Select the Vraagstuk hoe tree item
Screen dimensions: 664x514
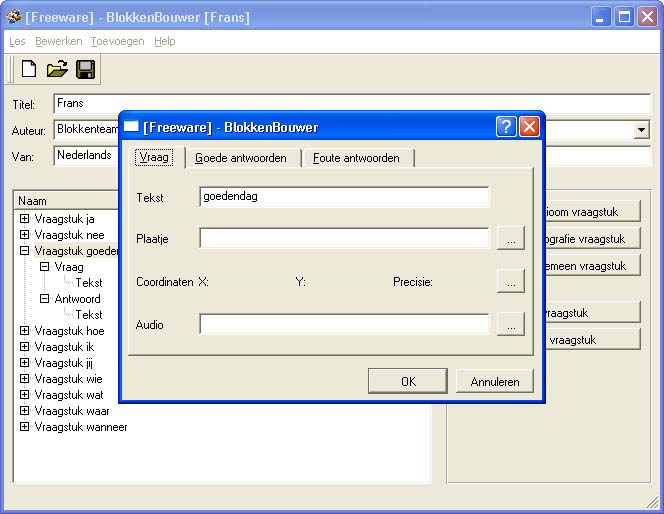pyautogui.click(x=69, y=331)
